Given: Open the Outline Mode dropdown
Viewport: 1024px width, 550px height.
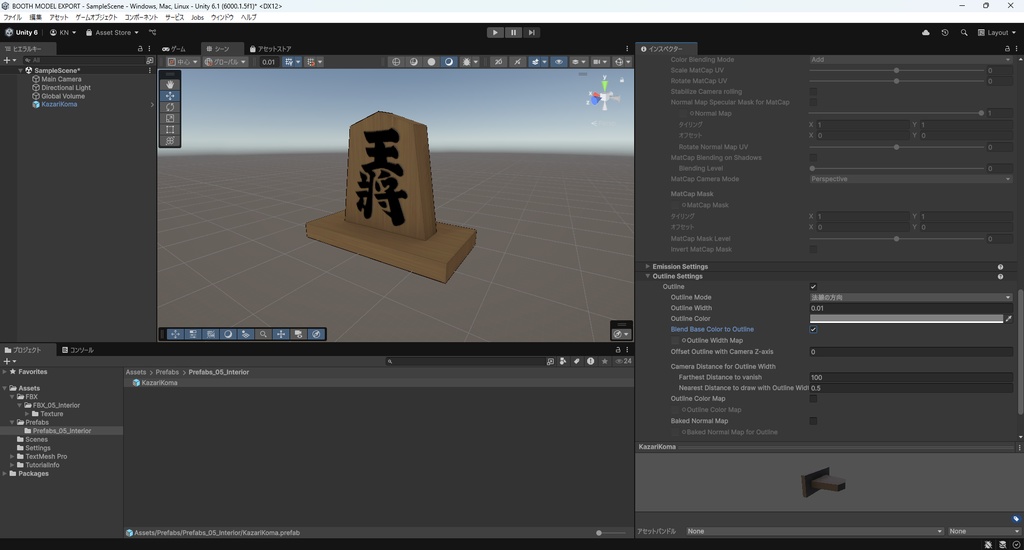Looking at the screenshot, I should (910, 297).
